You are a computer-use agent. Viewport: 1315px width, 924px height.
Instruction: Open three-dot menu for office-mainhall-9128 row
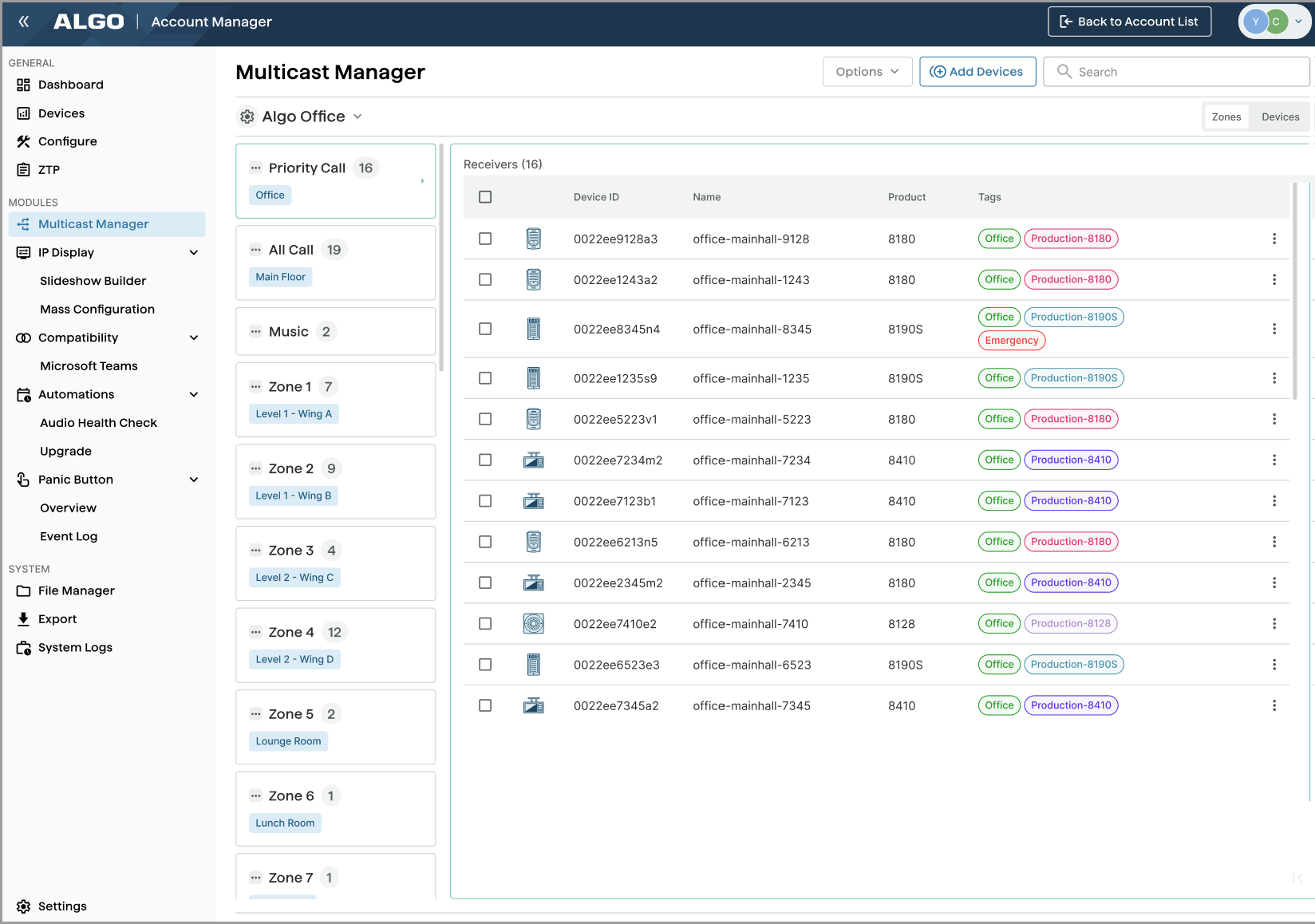pos(1274,239)
